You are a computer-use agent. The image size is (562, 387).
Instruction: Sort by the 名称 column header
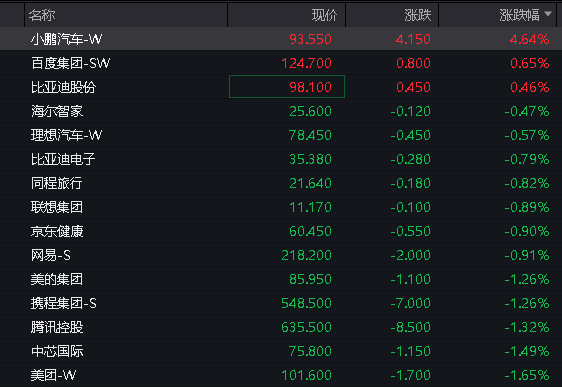click(126, 15)
